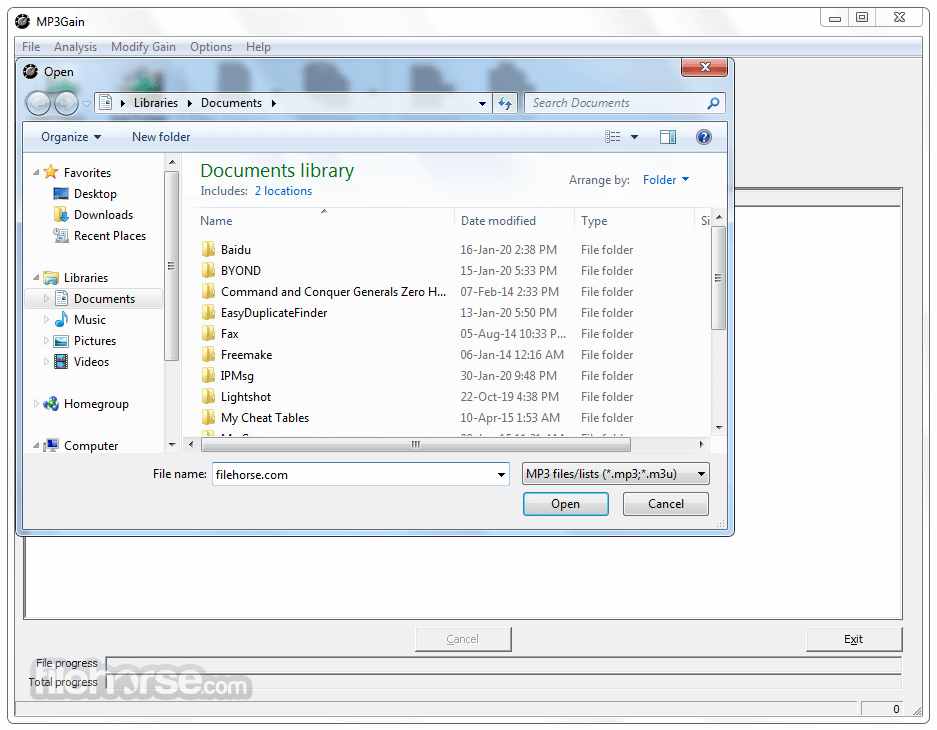937x730 pixels.
Task: Open help with the blue question mark icon
Action: click(x=704, y=137)
